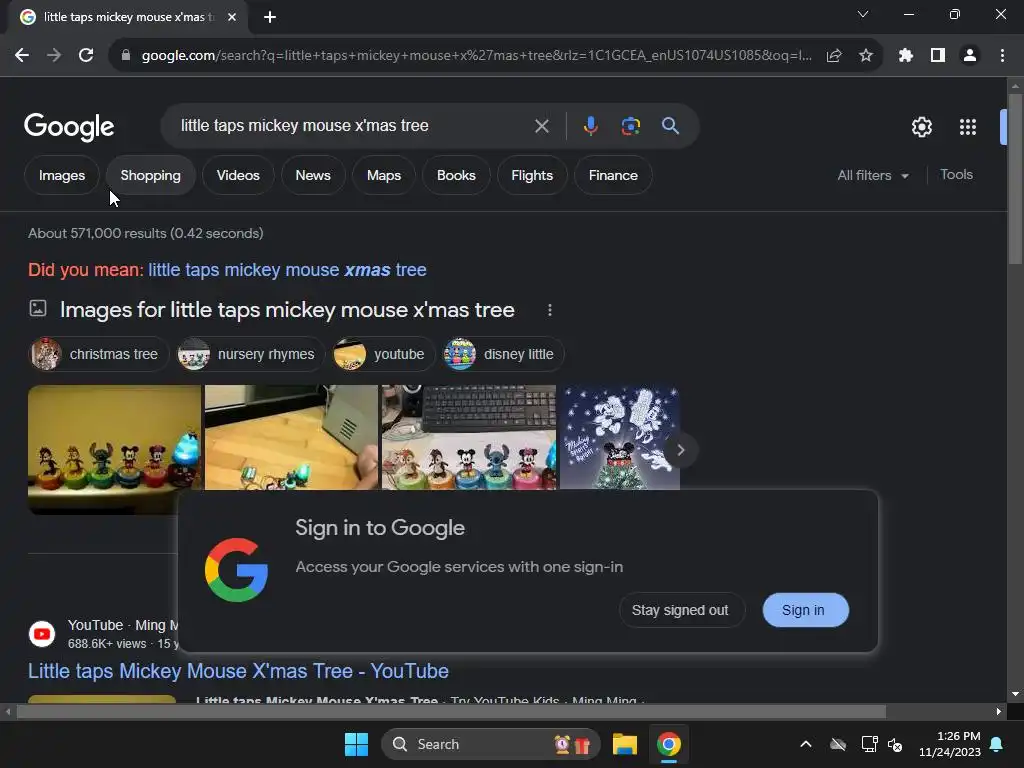Switch to the Books filter
Screen dimensions: 1024x768
456,175
